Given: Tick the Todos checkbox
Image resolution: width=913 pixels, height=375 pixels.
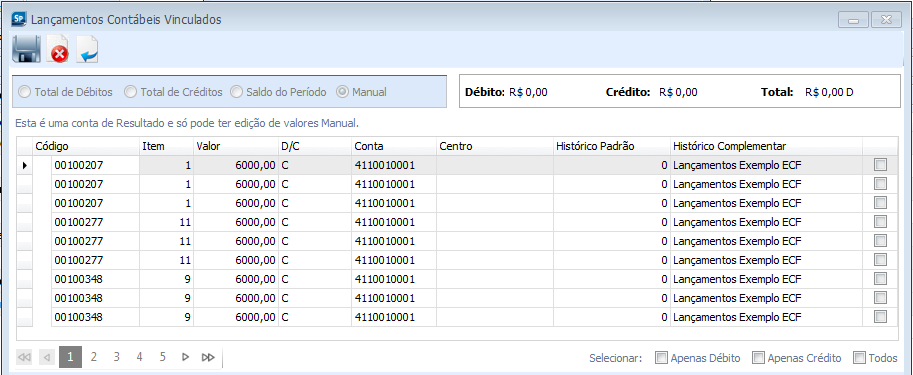Looking at the screenshot, I should click(x=859, y=358).
